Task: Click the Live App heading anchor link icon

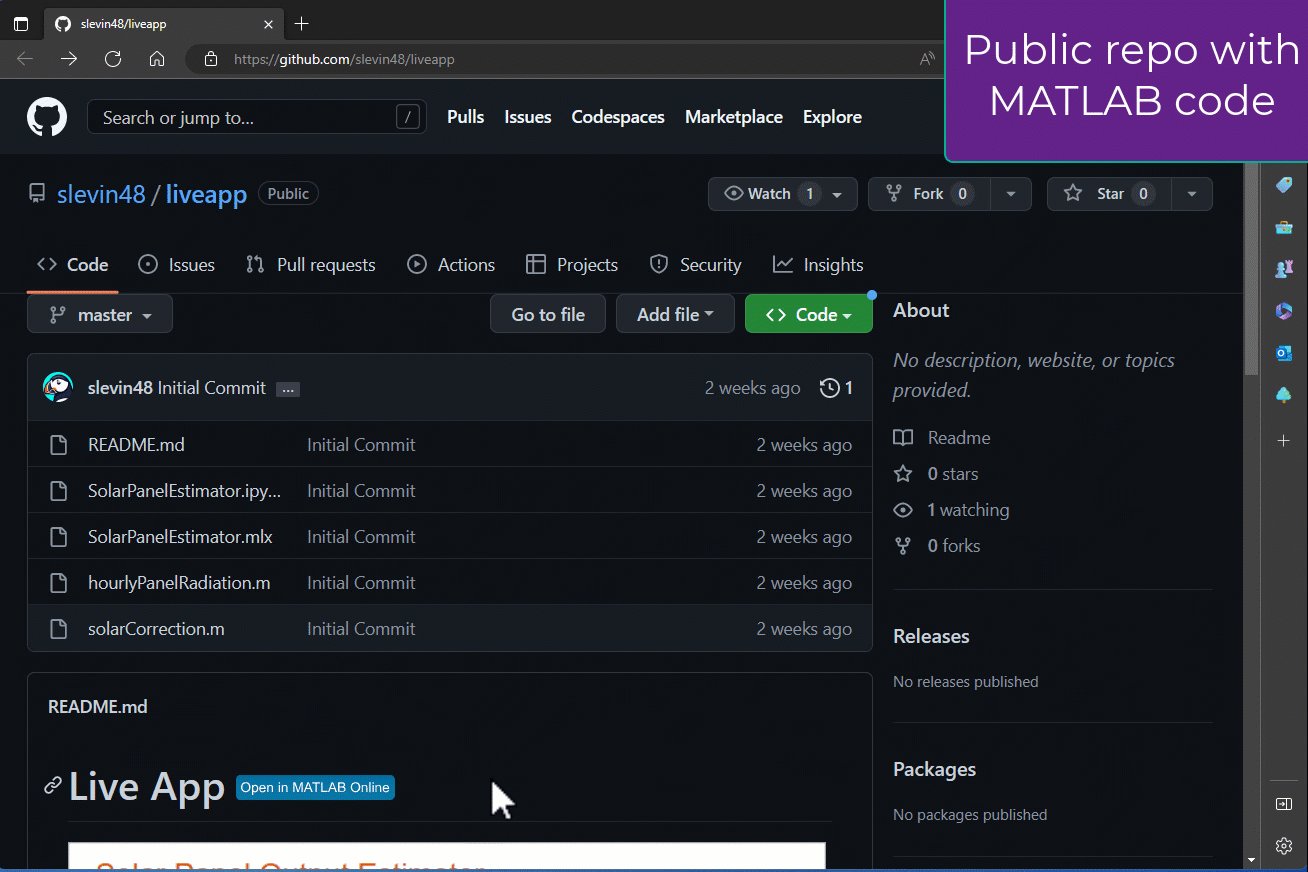Action: [x=53, y=787]
